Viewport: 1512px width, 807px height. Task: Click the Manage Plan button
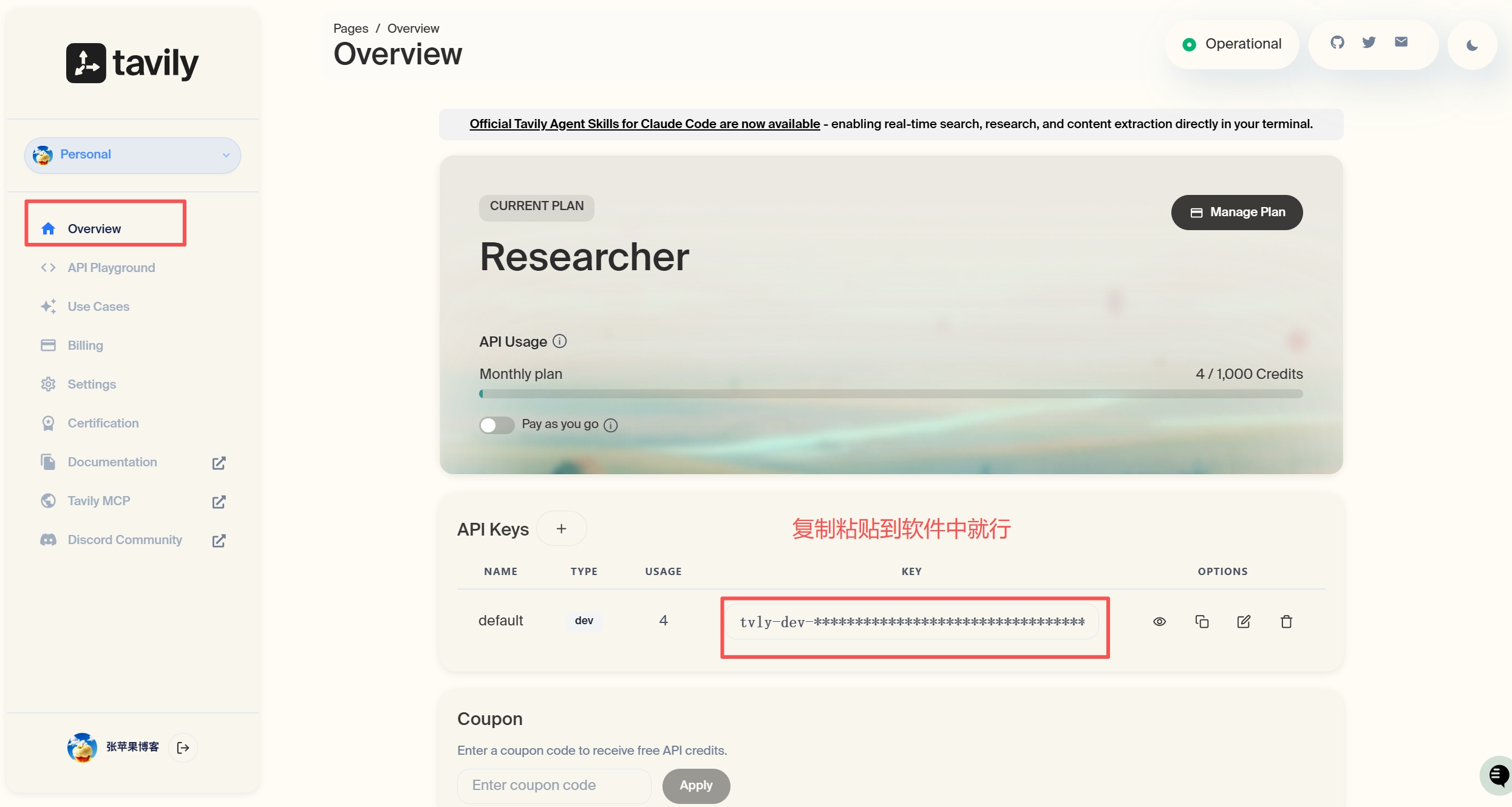[x=1237, y=213]
